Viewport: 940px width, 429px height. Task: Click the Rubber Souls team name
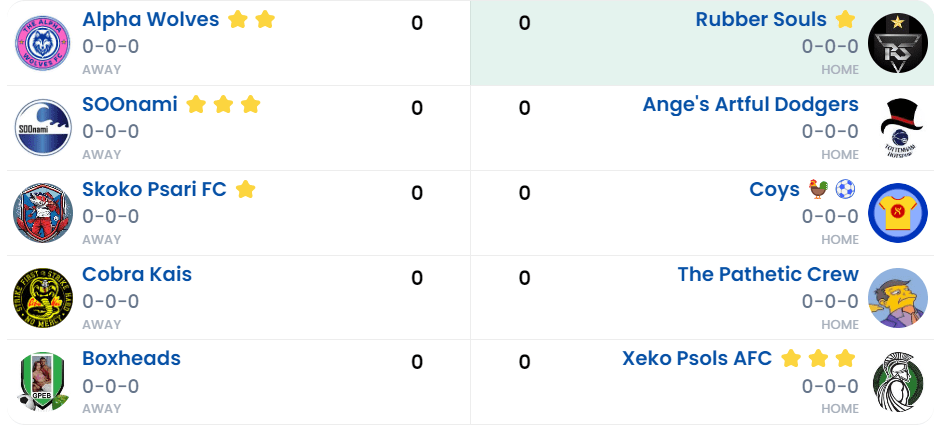click(x=761, y=19)
